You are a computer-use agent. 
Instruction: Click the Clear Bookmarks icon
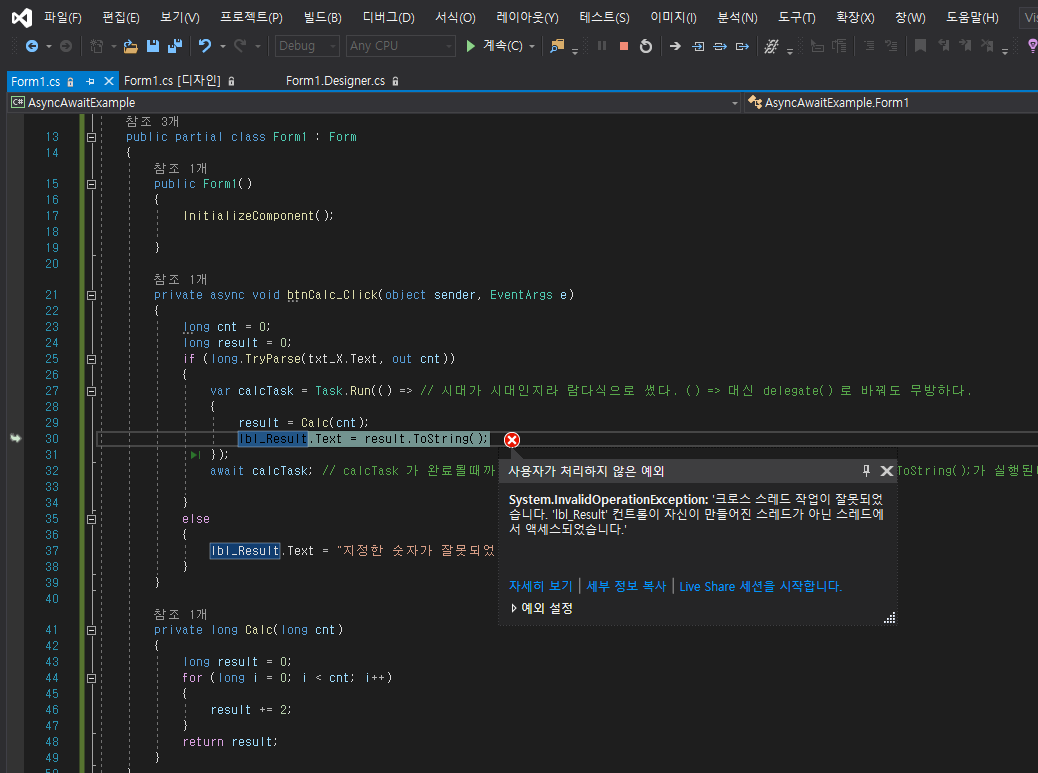tap(987, 46)
